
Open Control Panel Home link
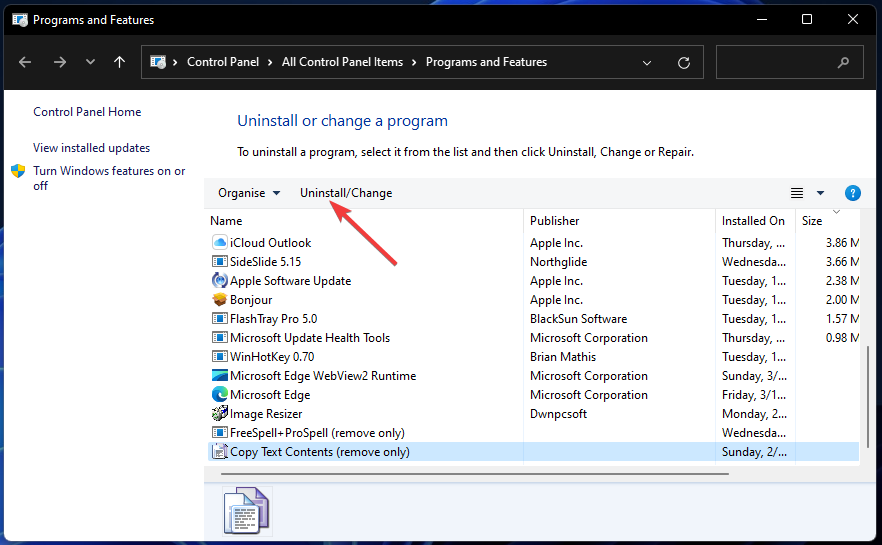click(x=87, y=112)
